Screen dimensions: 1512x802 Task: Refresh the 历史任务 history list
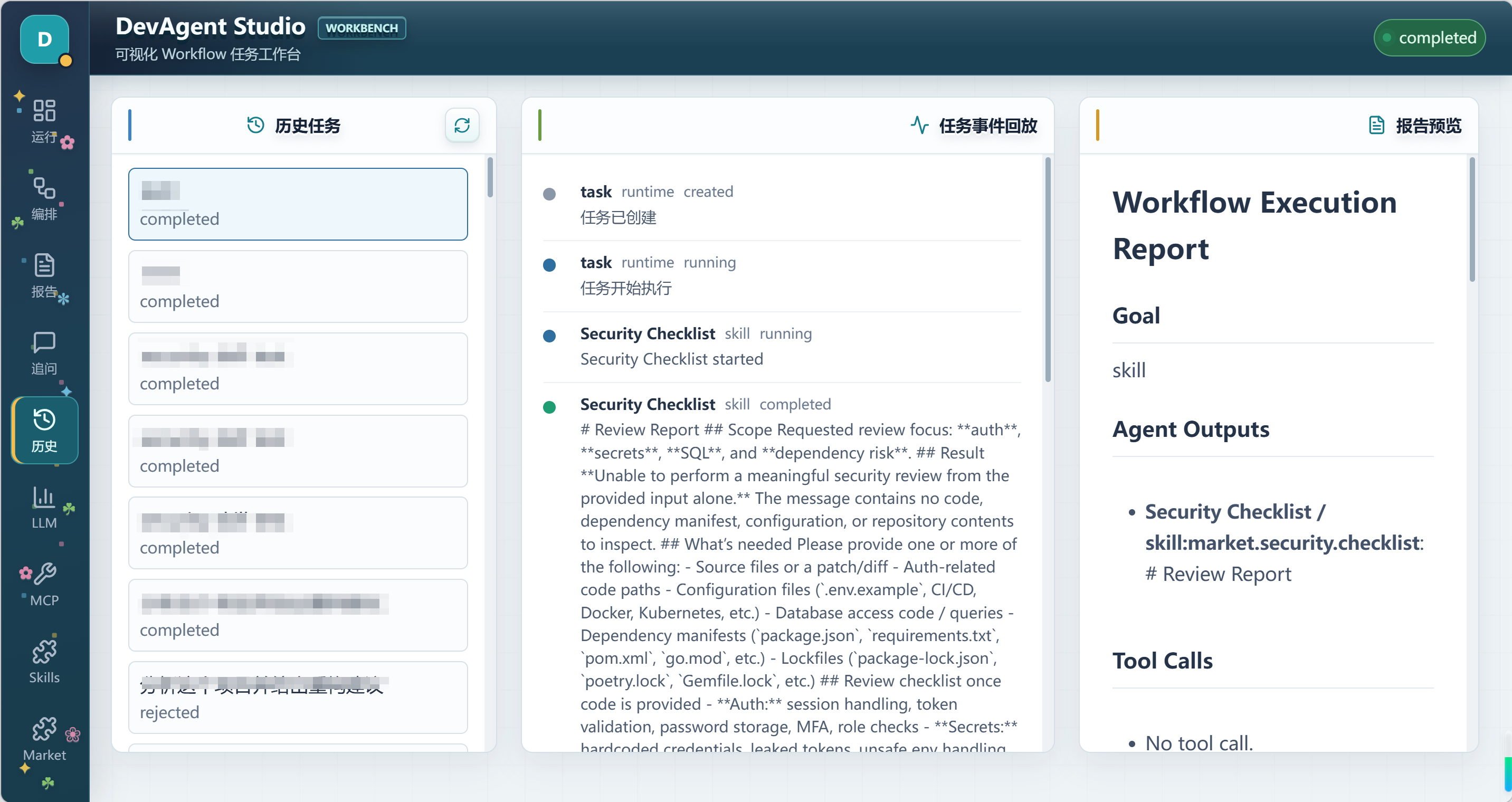(x=462, y=125)
